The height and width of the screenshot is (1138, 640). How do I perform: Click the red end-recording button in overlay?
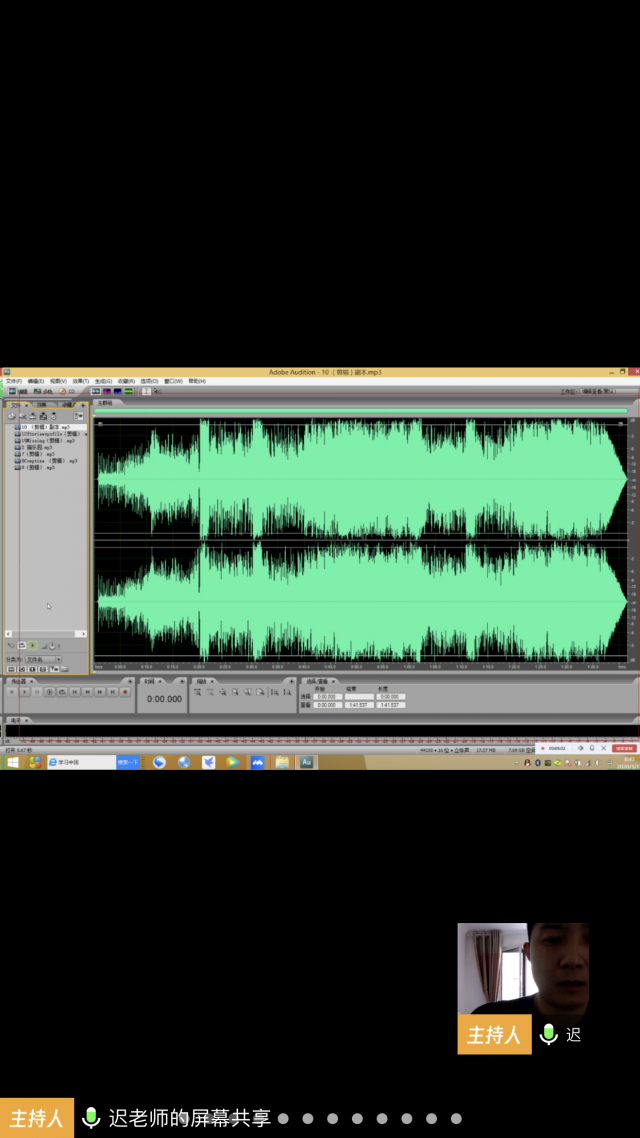[625, 747]
